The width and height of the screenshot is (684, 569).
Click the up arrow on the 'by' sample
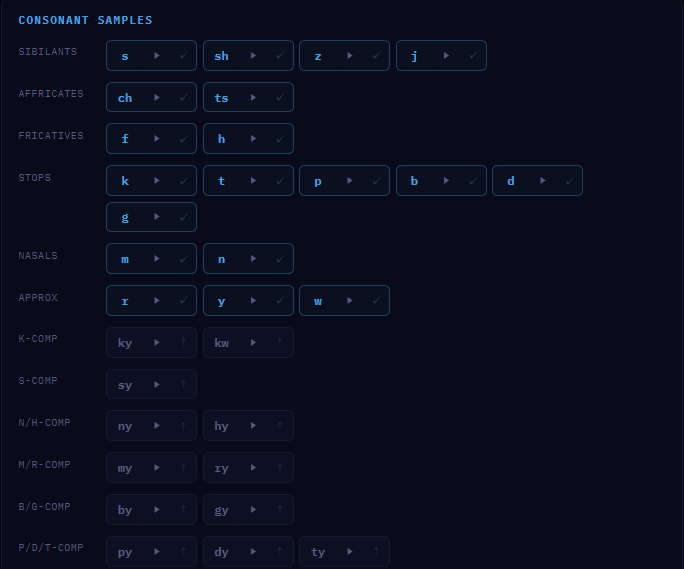coord(184,509)
